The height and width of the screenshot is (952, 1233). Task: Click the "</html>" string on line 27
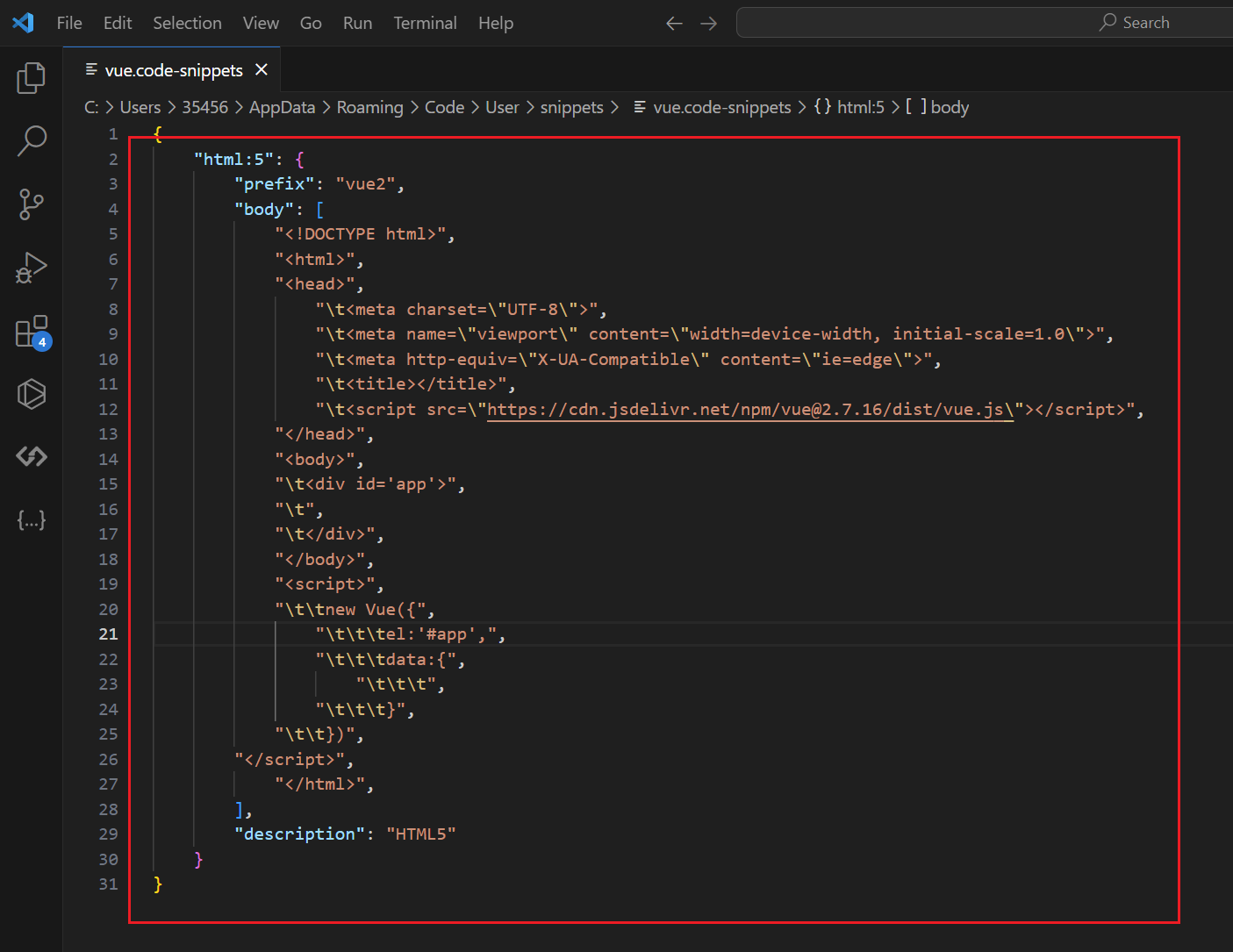319,784
